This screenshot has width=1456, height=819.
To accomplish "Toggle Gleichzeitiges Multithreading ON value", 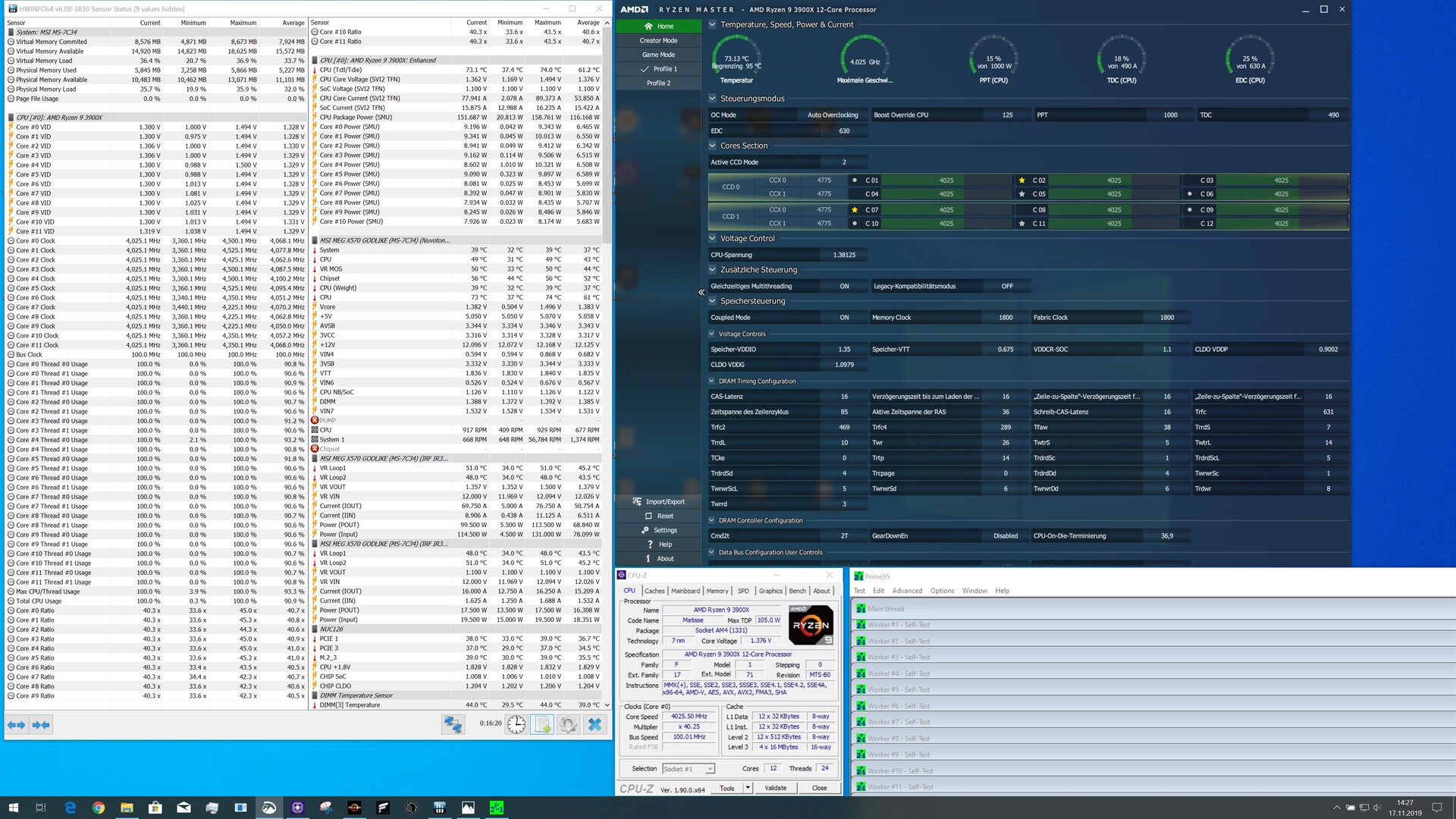I will coord(844,286).
